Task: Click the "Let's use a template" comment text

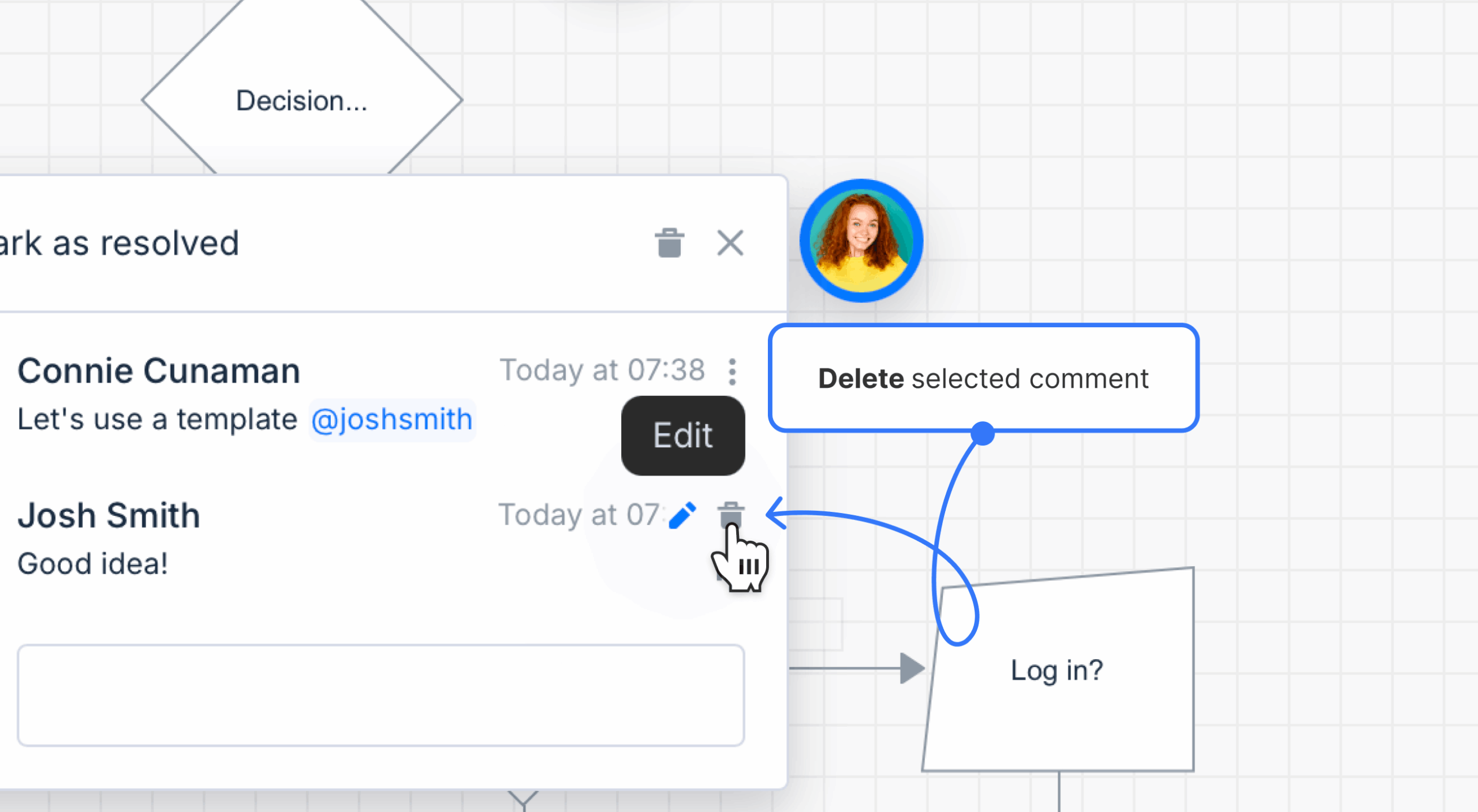Action: [x=158, y=420]
